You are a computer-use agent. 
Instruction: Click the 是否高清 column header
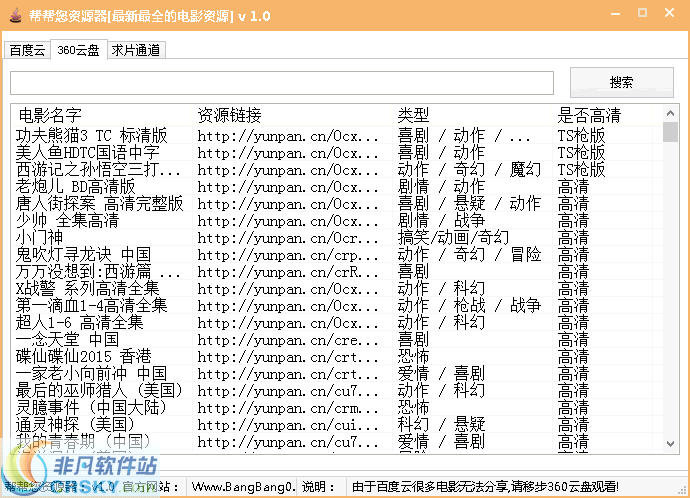(589, 115)
